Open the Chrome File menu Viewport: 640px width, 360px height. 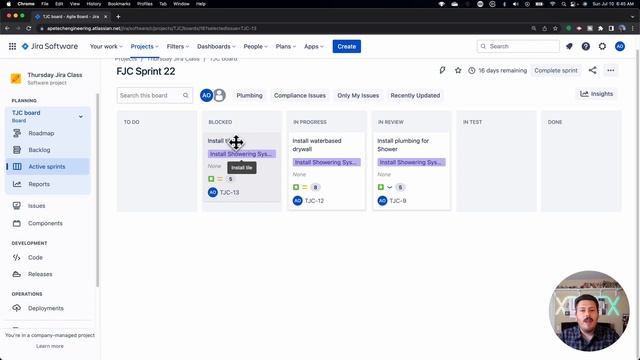tap(45, 4)
